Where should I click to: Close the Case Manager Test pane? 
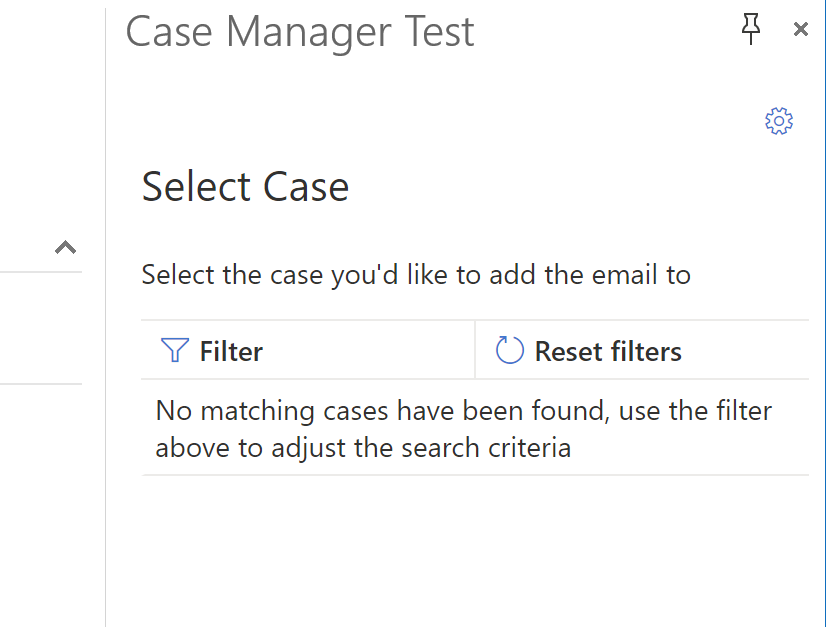pos(801,29)
